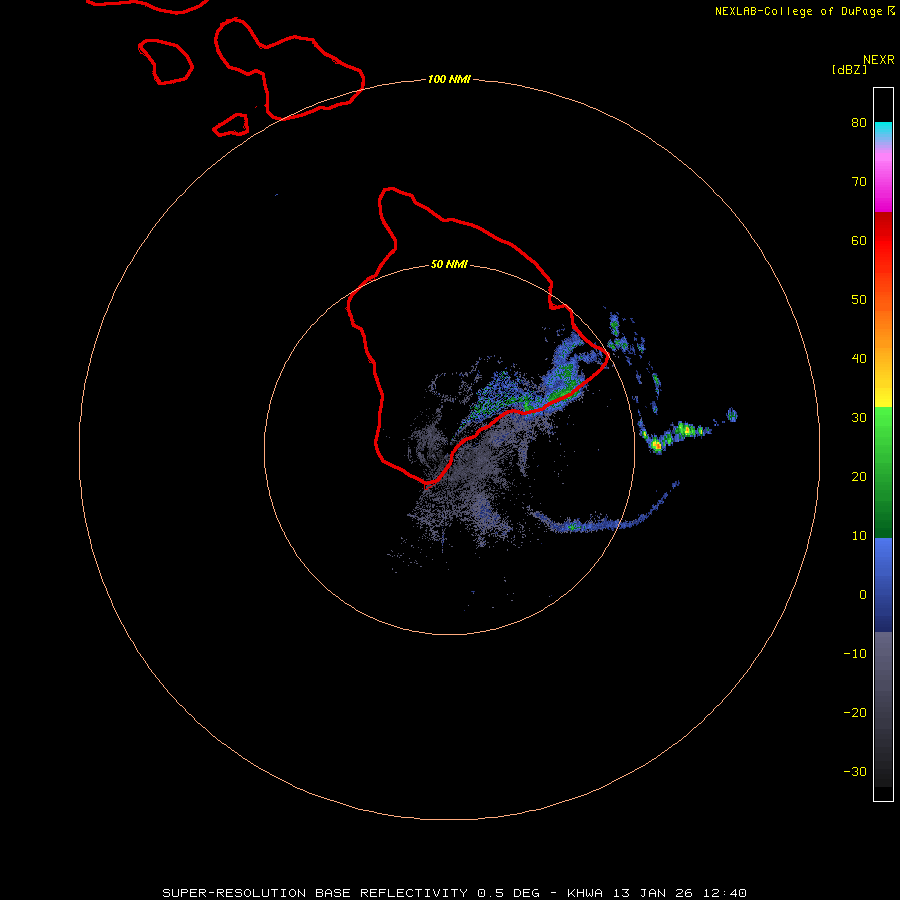
Task: Click the [dBZ] units label
Action: point(849,69)
